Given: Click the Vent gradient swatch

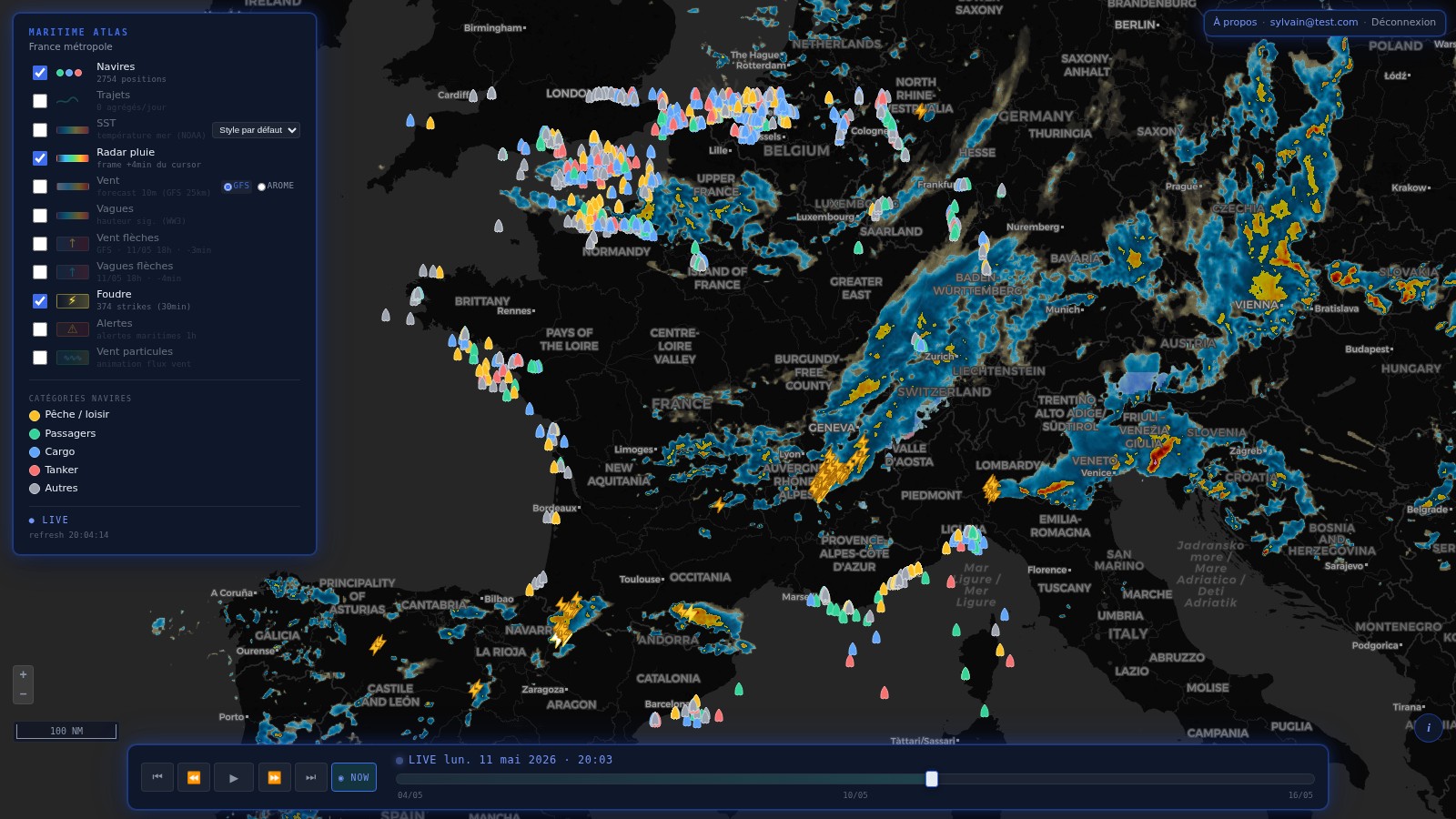Looking at the screenshot, I should click(x=73, y=187).
